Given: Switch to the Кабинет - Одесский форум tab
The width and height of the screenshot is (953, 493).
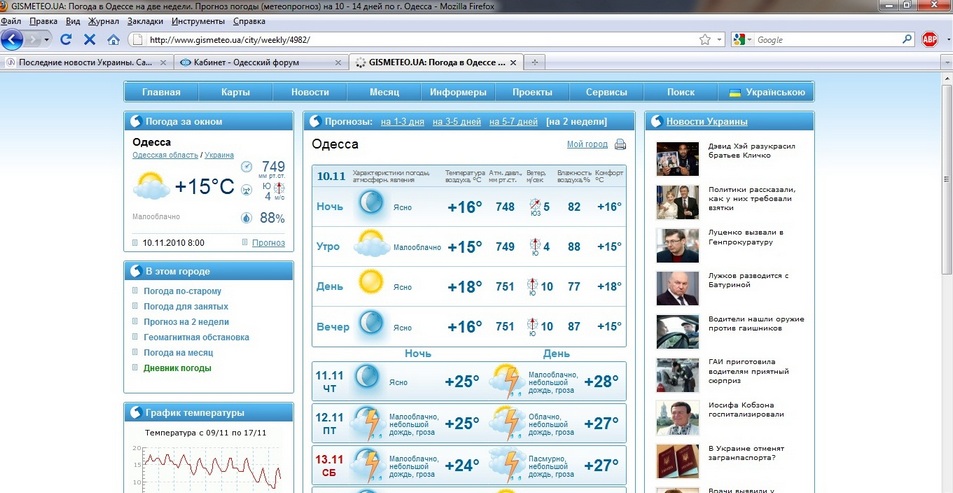Looking at the screenshot, I should (260, 62).
